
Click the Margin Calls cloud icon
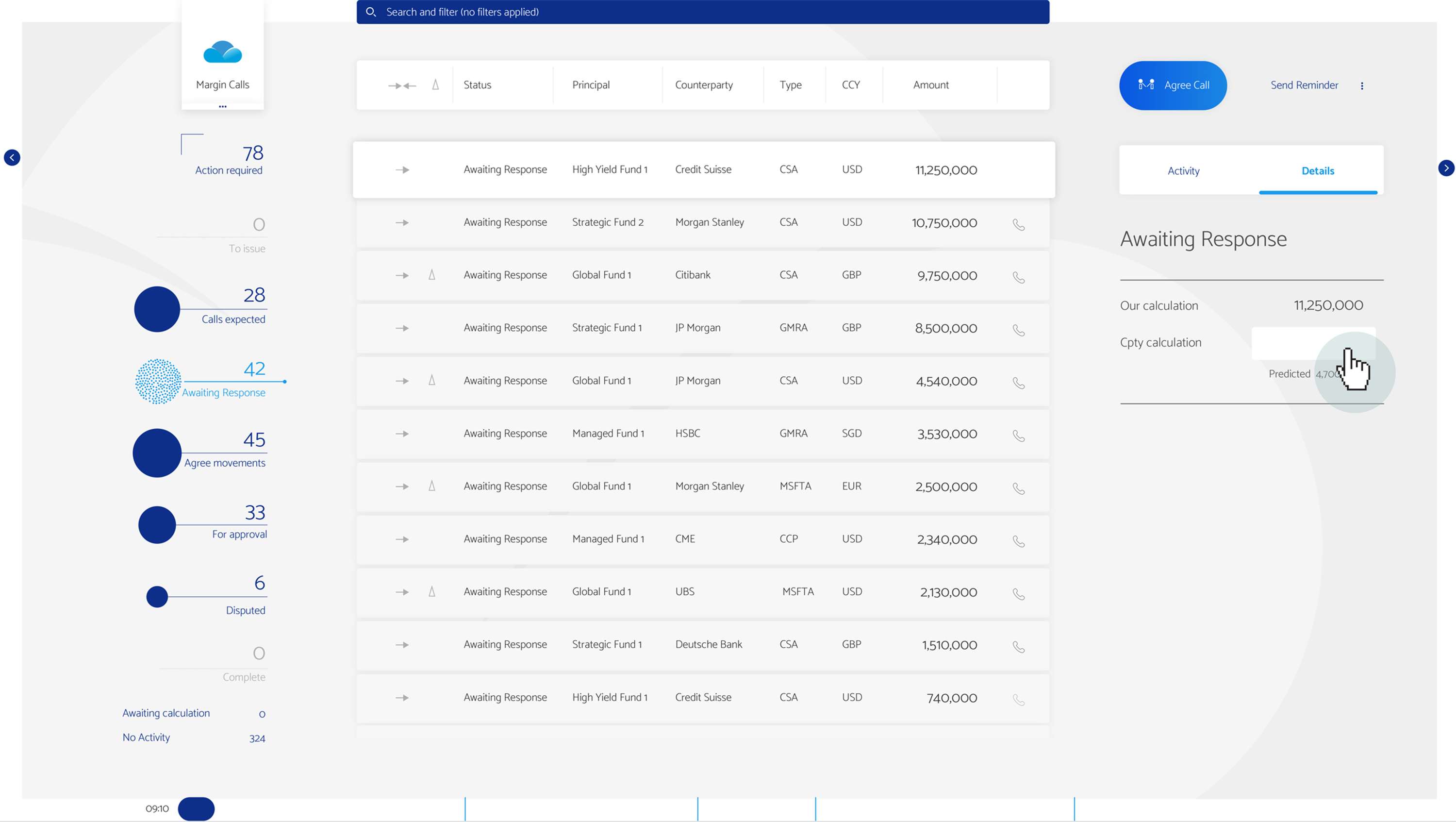click(223, 51)
